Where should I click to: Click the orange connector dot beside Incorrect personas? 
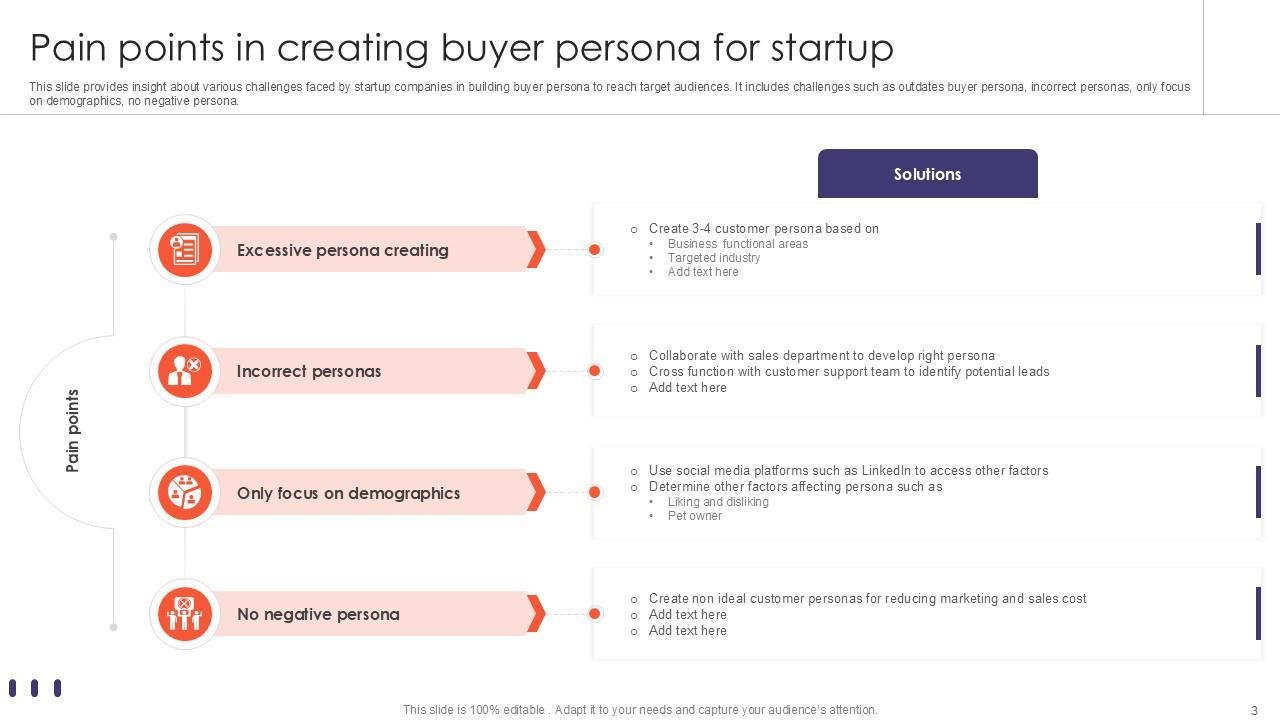point(595,371)
